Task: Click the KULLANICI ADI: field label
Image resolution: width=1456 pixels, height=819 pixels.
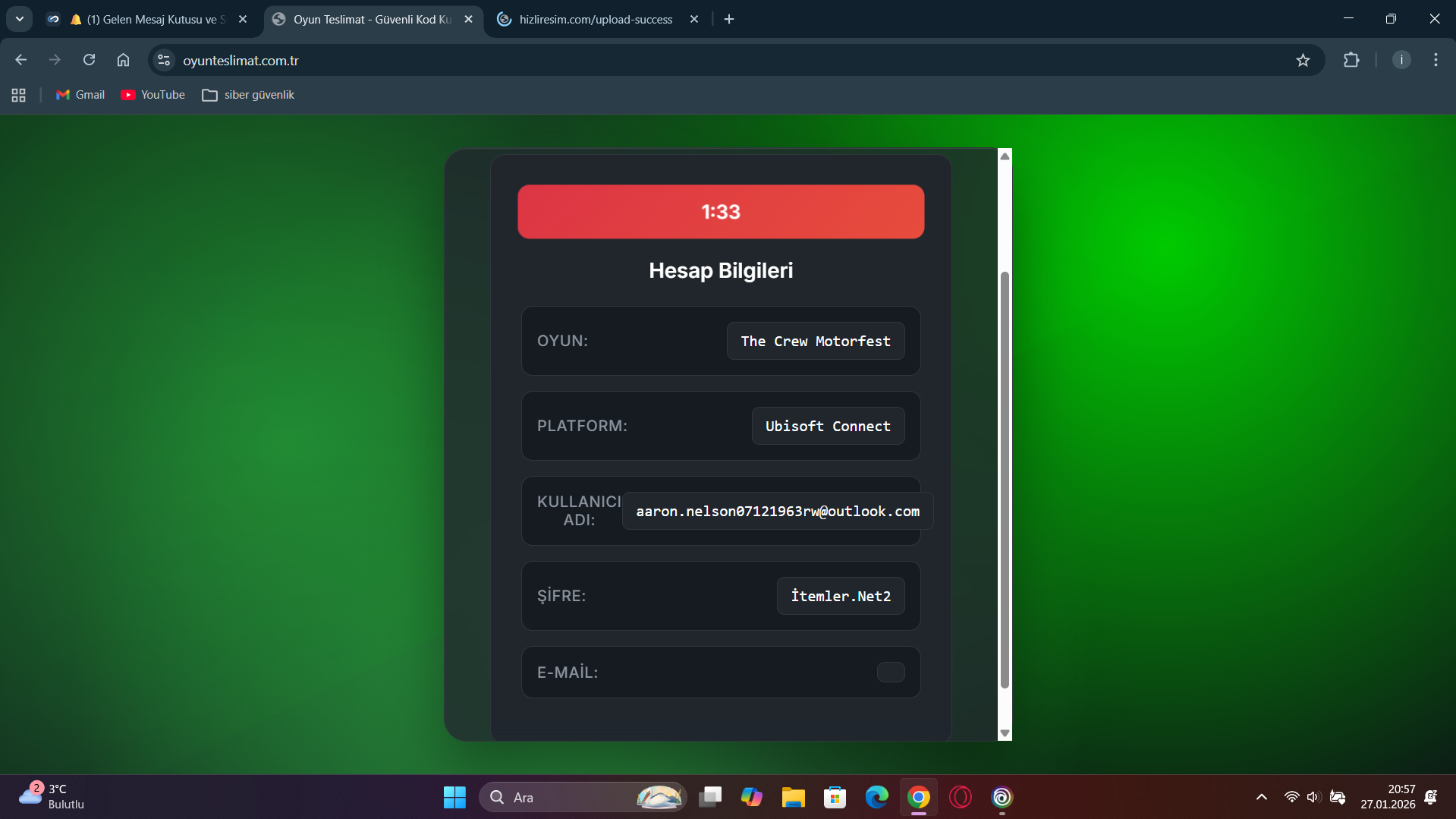Action: tap(579, 511)
